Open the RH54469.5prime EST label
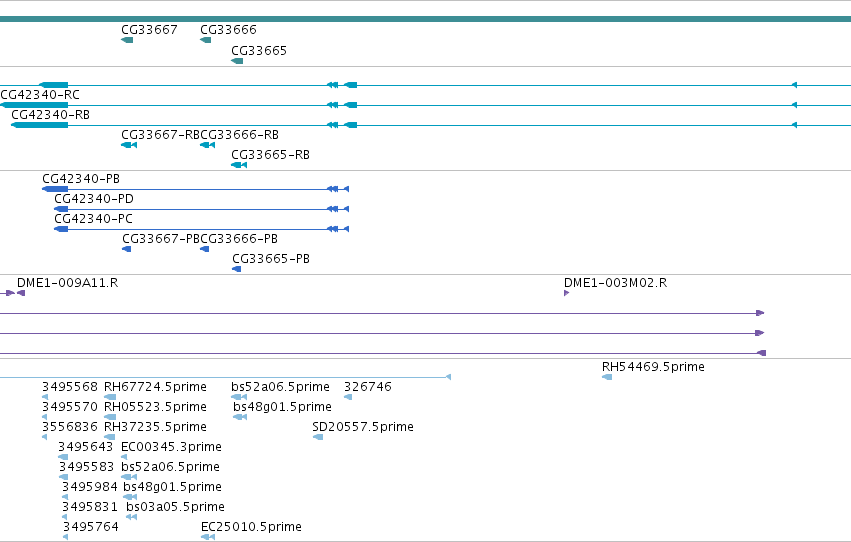851x542 pixels. [x=653, y=367]
